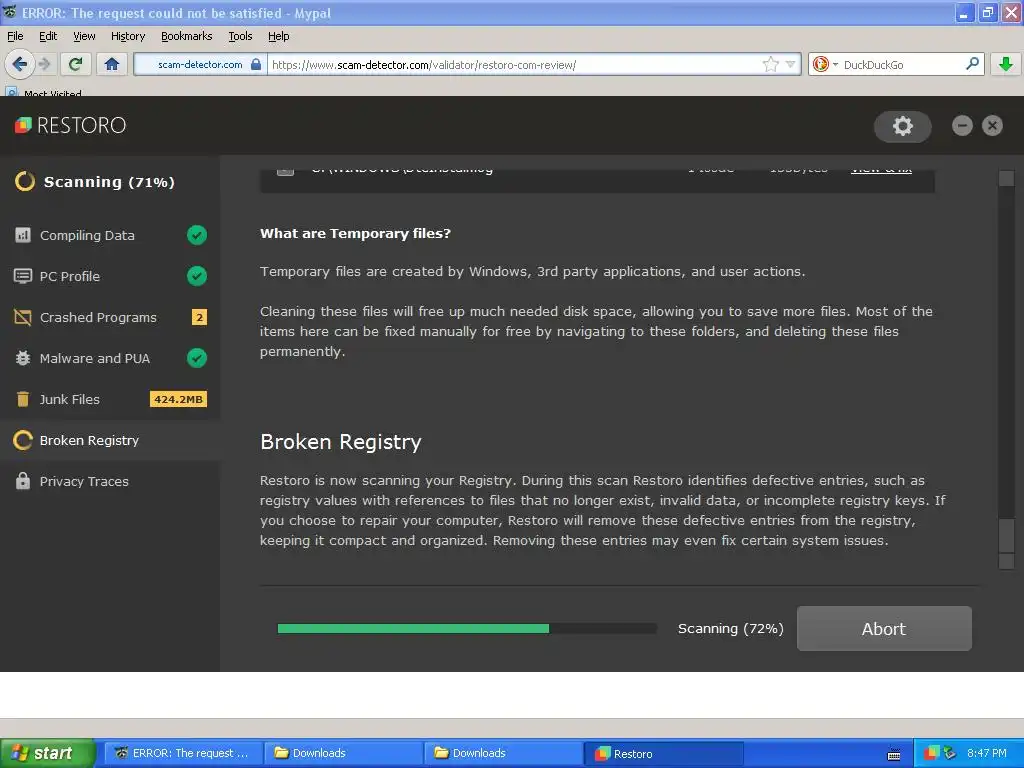
Task: Open the browser home page
Action: tap(112, 64)
